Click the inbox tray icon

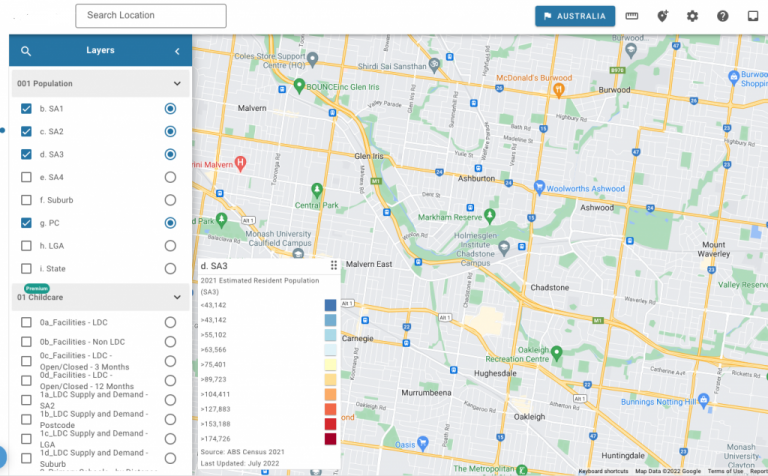(753, 16)
